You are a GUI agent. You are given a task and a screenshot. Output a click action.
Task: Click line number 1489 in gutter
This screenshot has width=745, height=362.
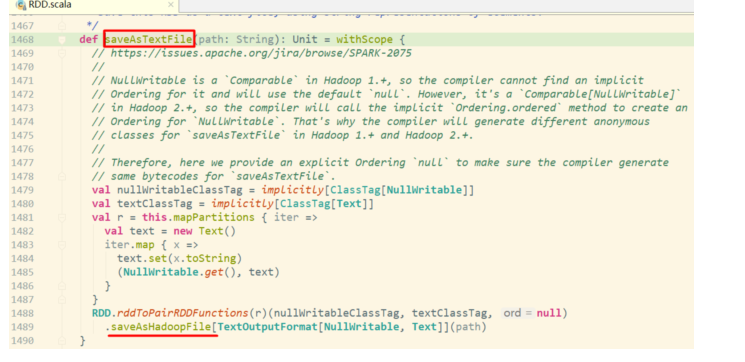coord(23,327)
